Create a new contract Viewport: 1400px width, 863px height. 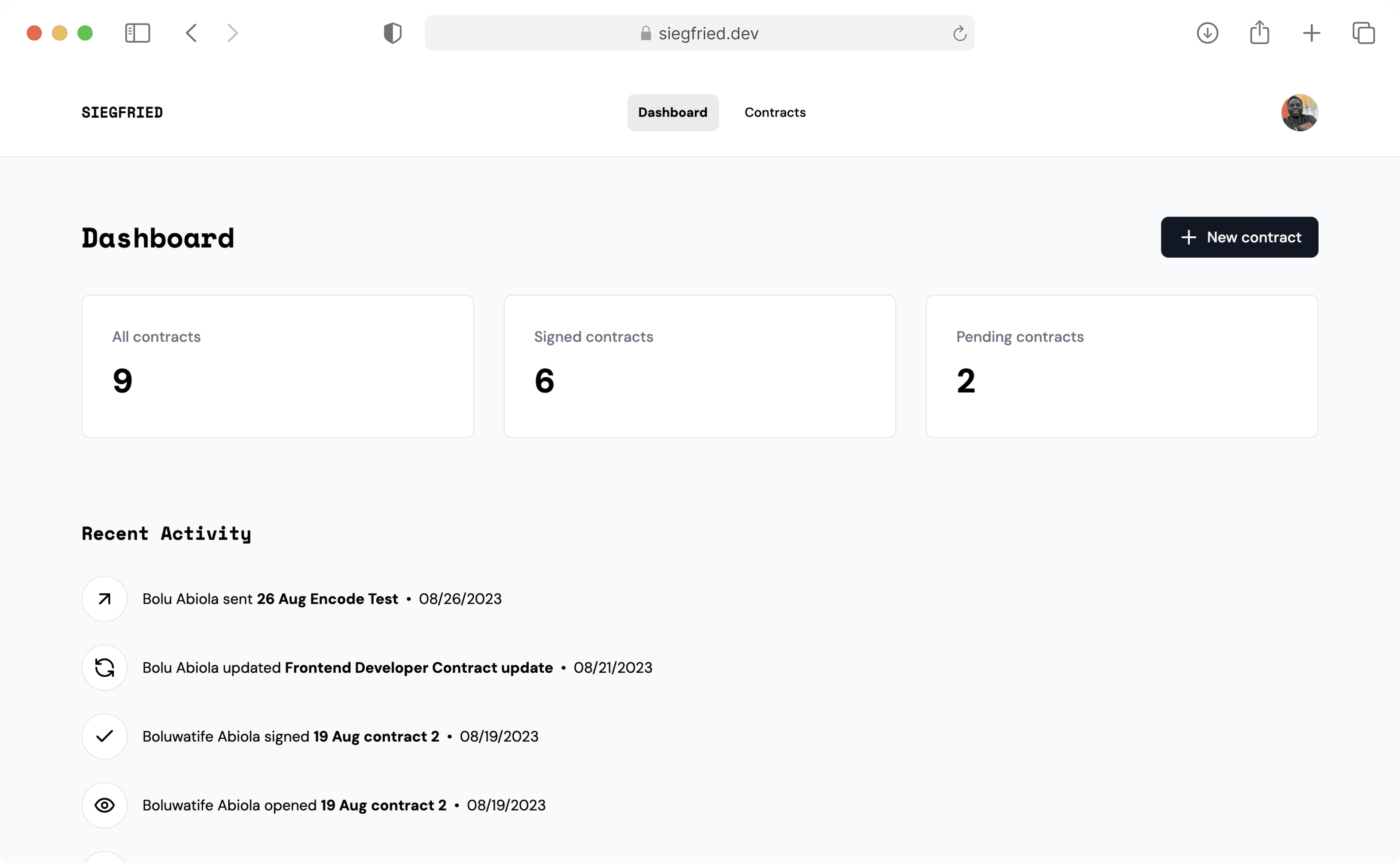1239,237
